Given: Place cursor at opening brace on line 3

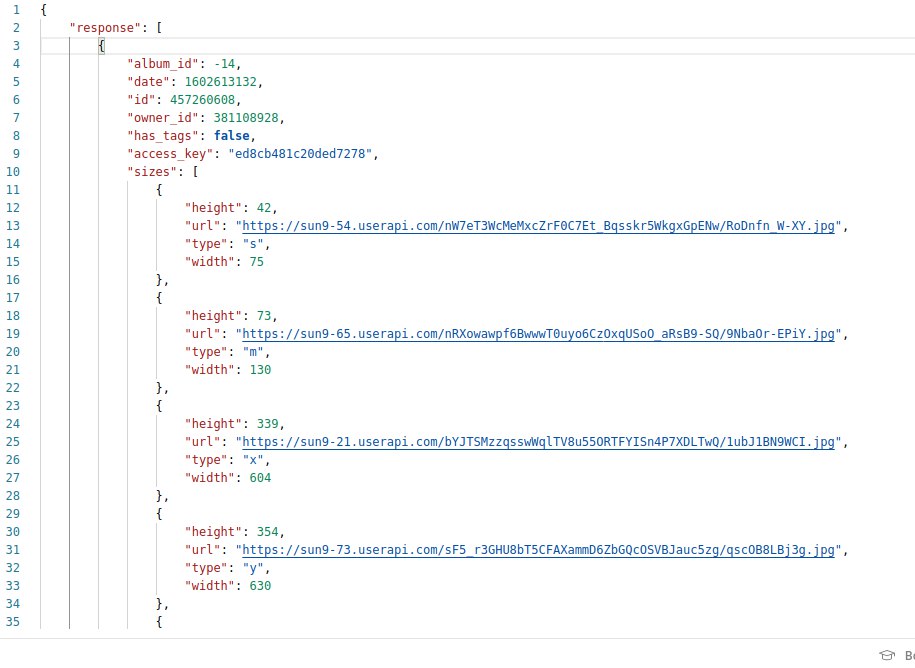Looking at the screenshot, I should coord(102,46).
